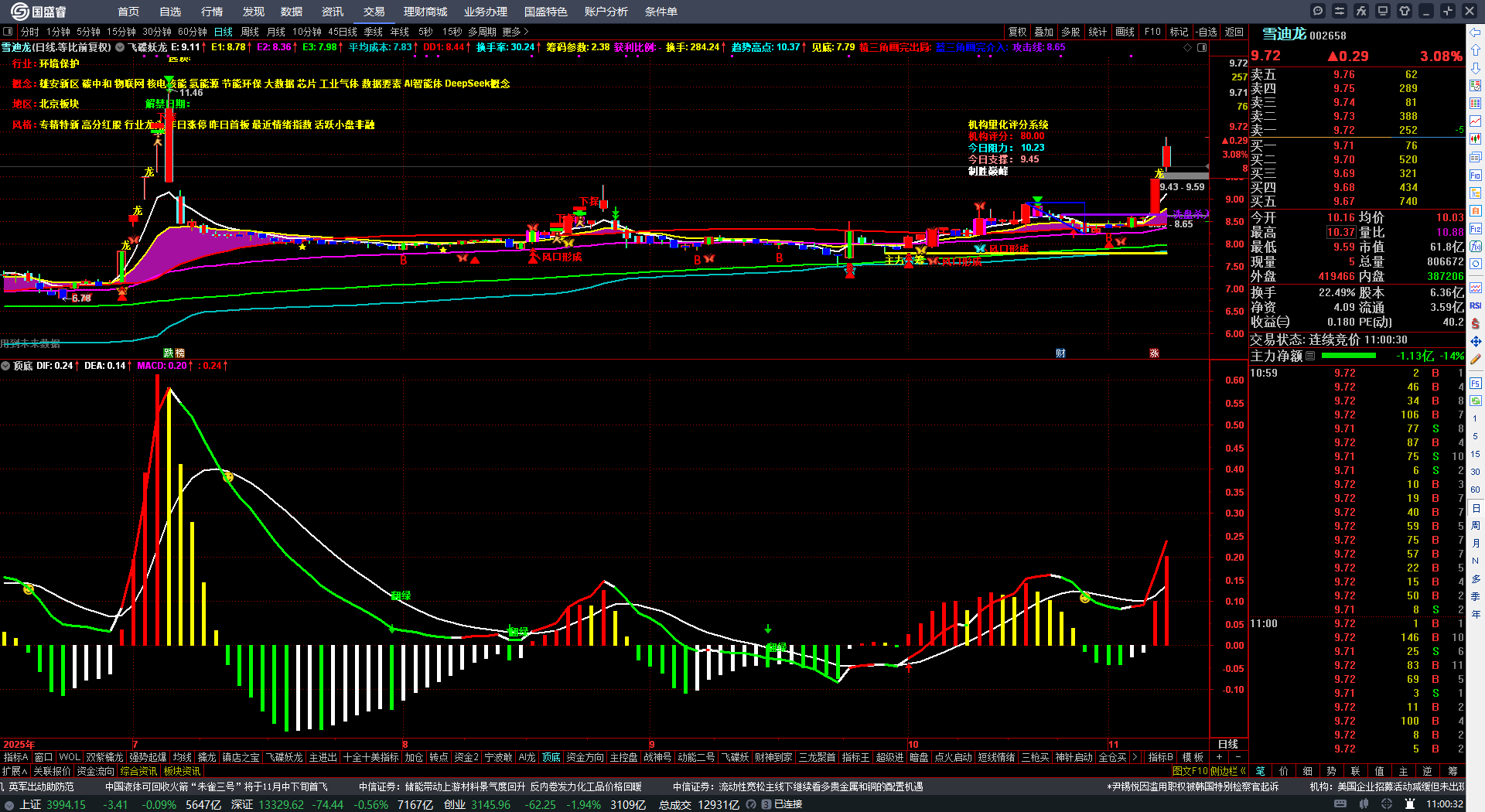Select the four-way move arrows sidebar icon

pos(1476,341)
